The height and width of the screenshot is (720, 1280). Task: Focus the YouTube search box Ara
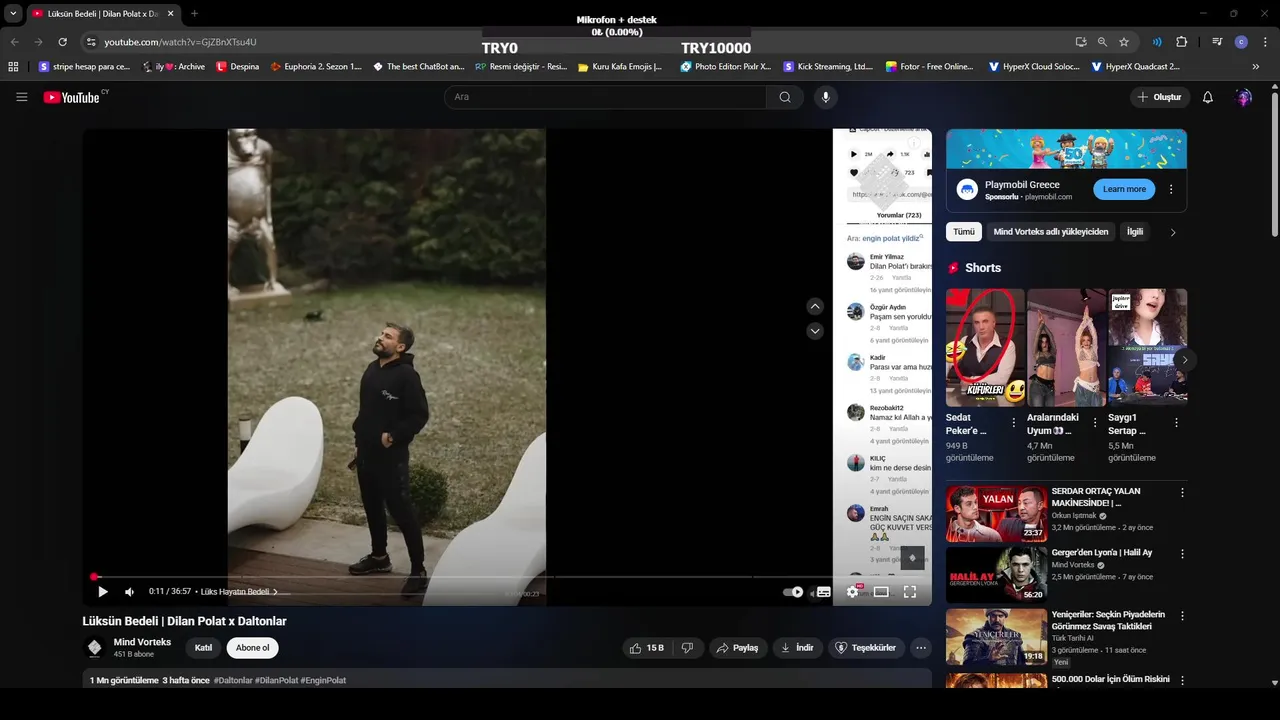(x=605, y=97)
